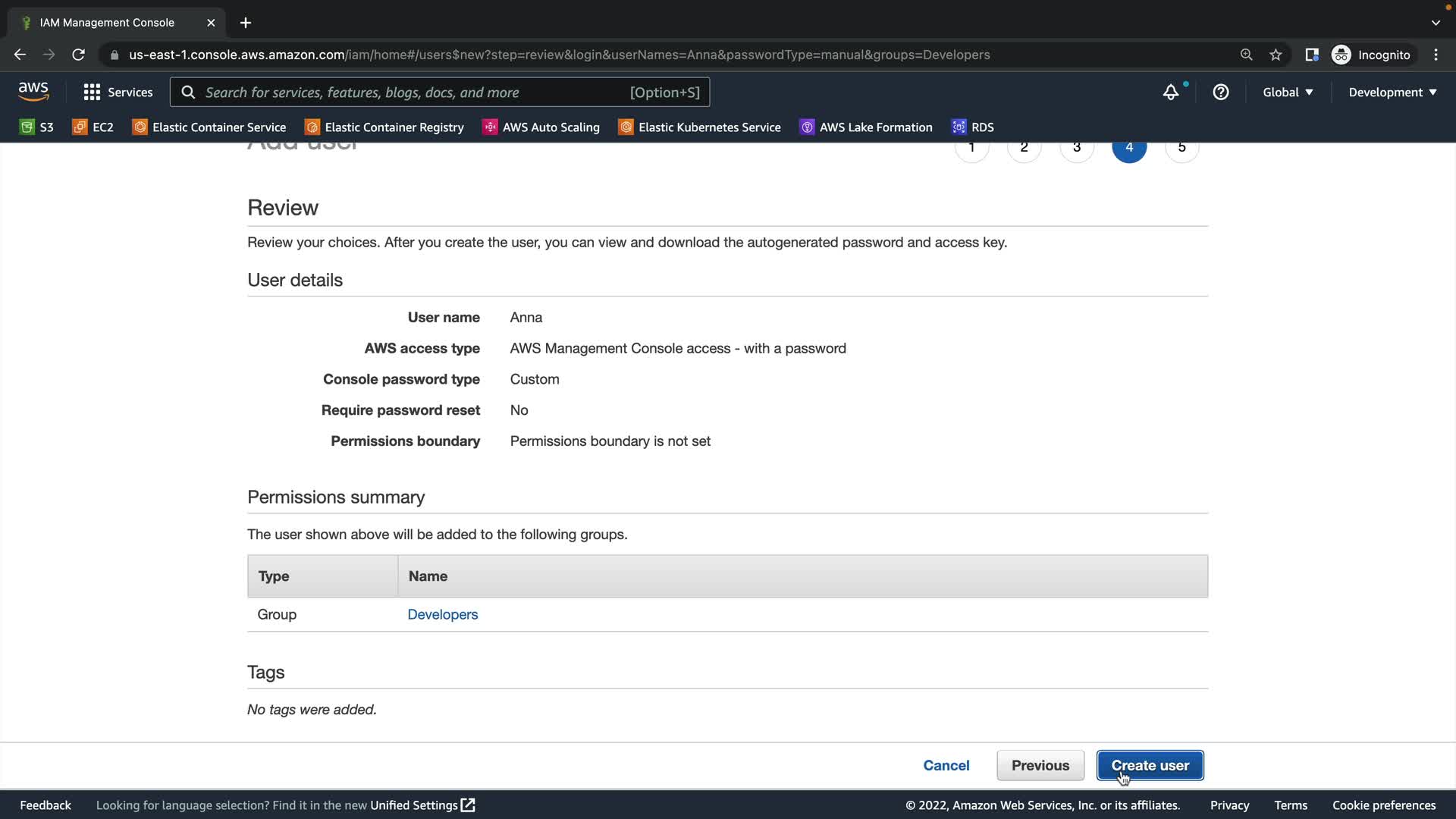Screen dimensions: 1456x819
Task: Open the help question mark icon
Action: tap(1220, 92)
